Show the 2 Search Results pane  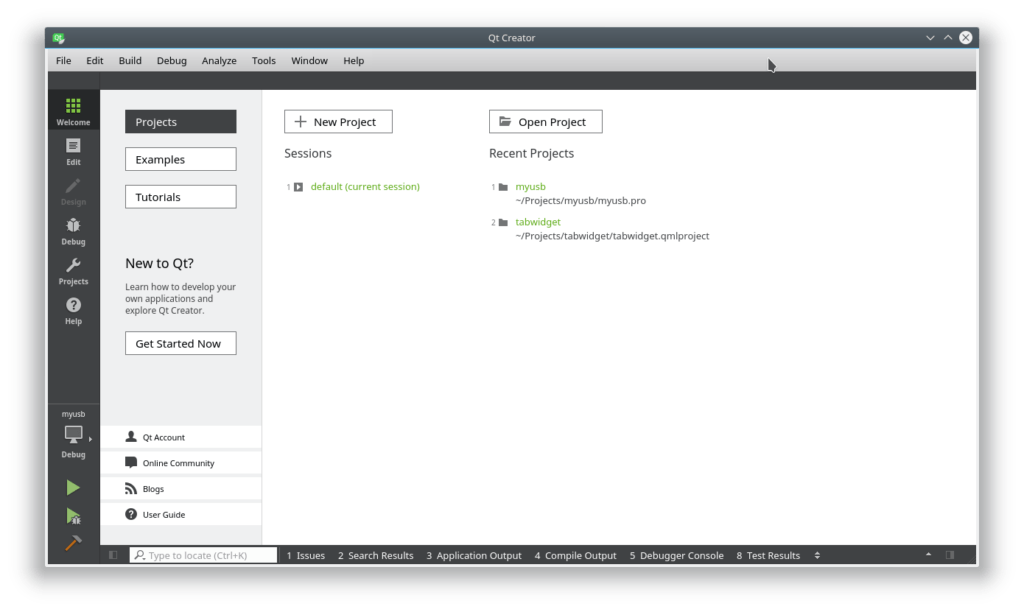[x=376, y=555]
